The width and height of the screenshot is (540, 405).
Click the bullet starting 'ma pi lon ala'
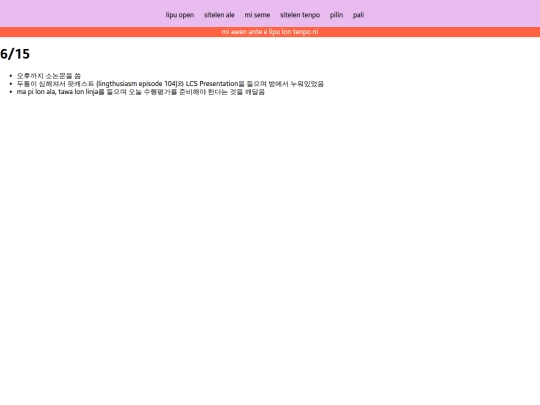(x=141, y=92)
